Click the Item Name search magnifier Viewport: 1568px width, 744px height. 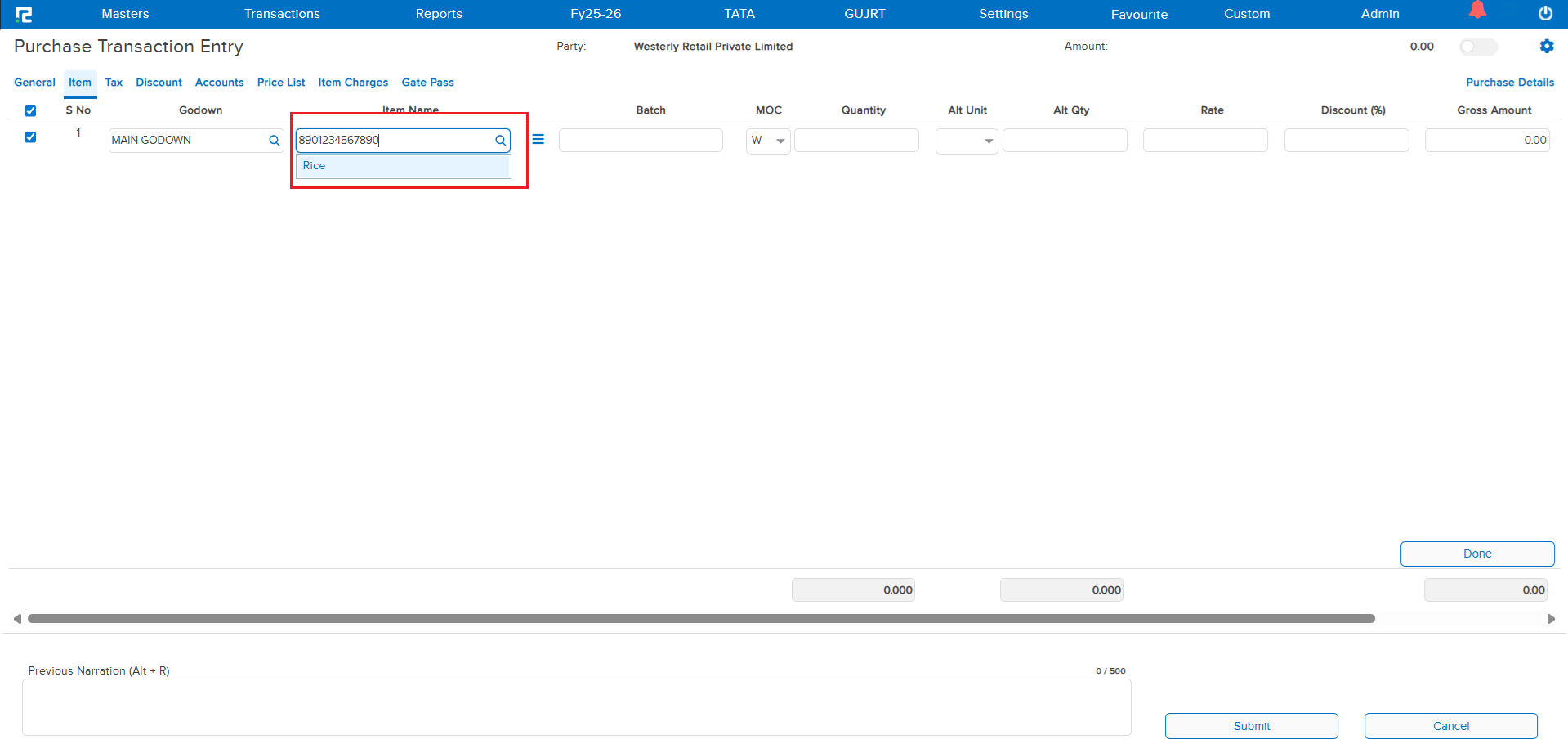[x=500, y=141]
